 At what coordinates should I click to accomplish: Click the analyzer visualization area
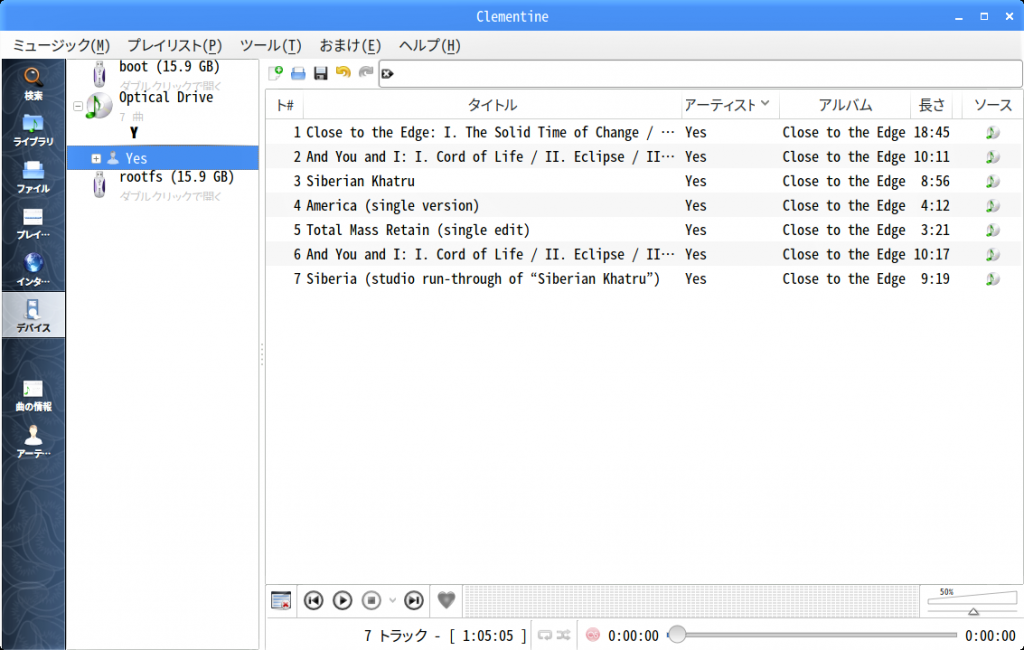pyautogui.click(x=692, y=600)
